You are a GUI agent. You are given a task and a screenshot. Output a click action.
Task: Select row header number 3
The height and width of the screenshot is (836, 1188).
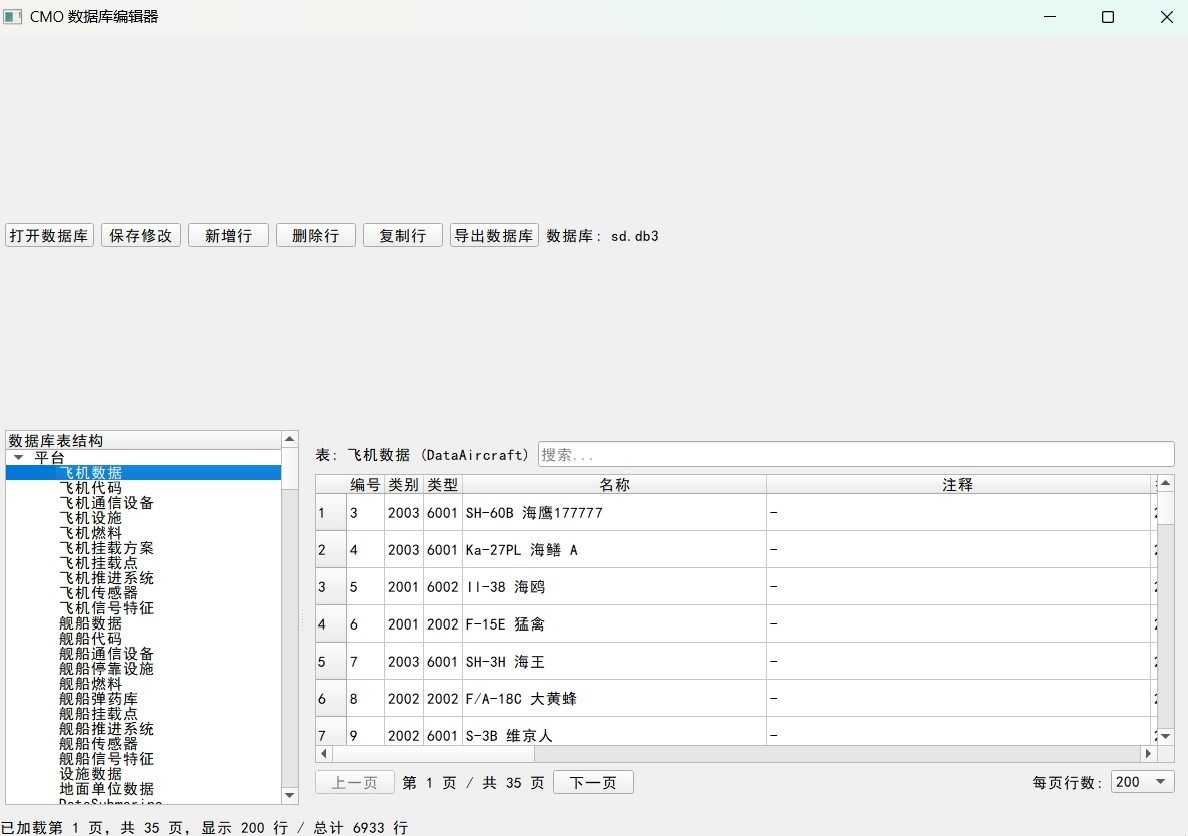[x=322, y=587]
